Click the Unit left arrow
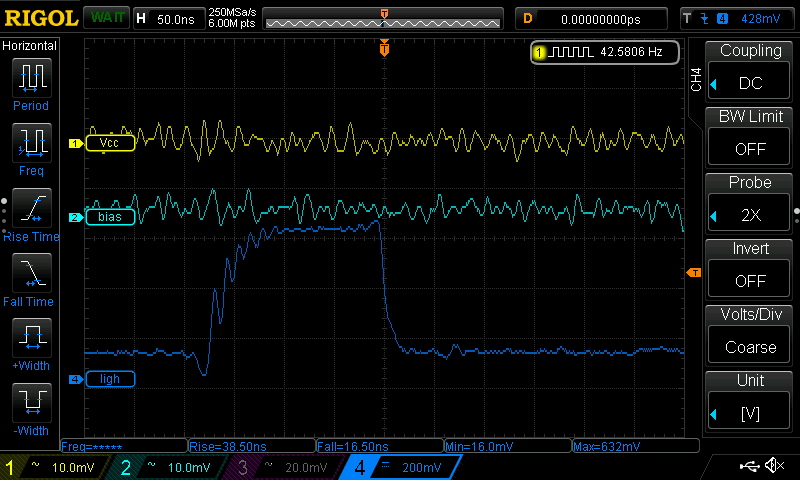The width and height of the screenshot is (800, 480). coord(714,414)
